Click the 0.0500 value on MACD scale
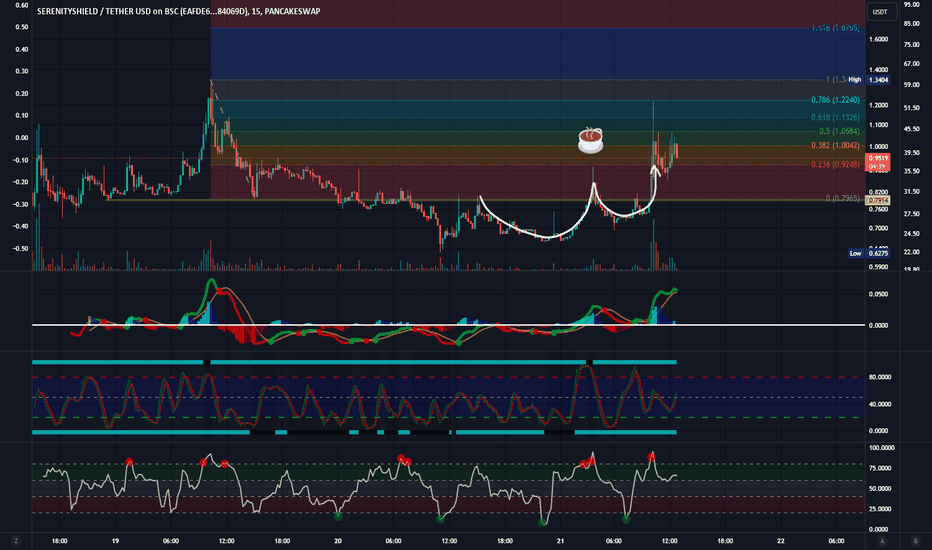This screenshot has height=550, width=932. [x=879, y=294]
